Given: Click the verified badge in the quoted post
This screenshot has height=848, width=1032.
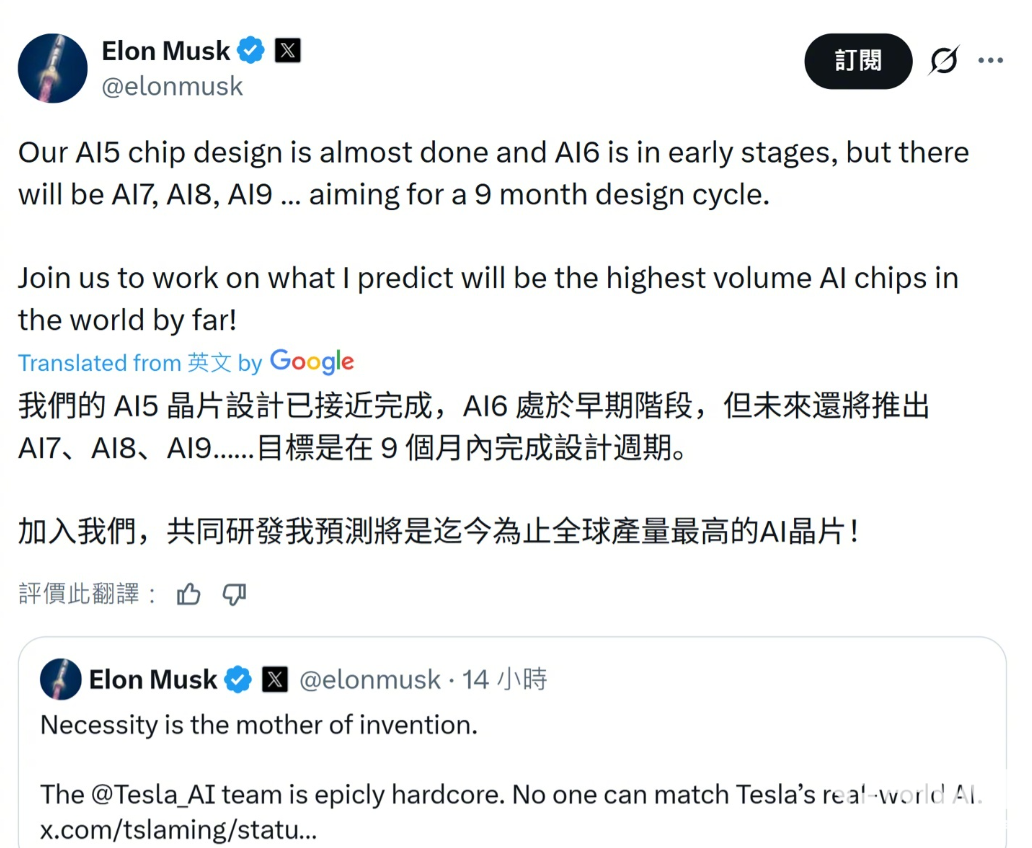Looking at the screenshot, I should point(237,680).
